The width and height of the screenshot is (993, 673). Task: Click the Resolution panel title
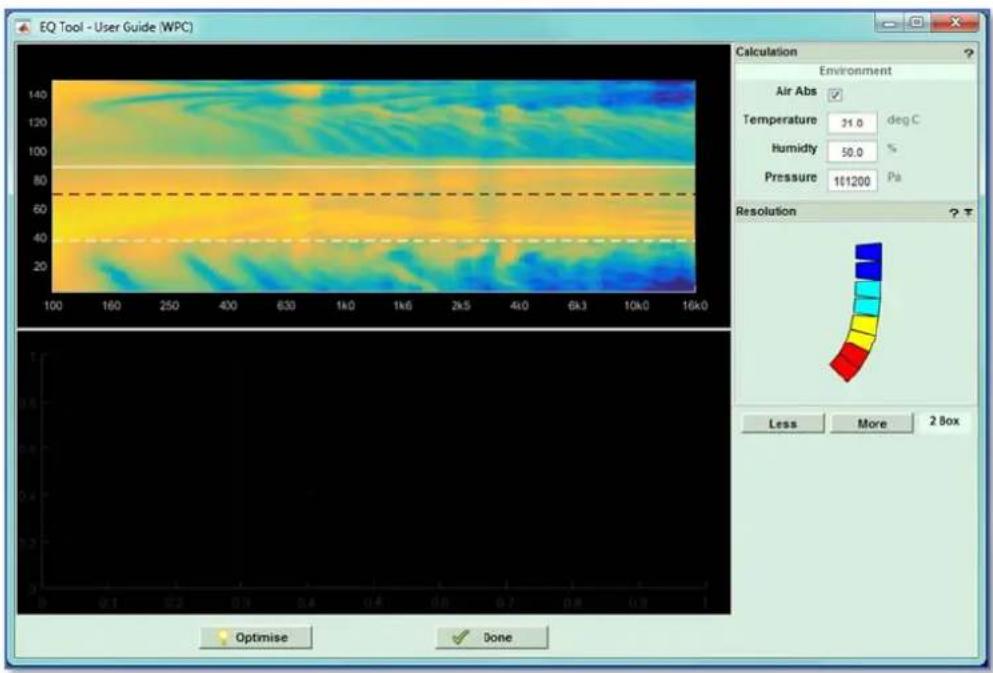[x=766, y=211]
